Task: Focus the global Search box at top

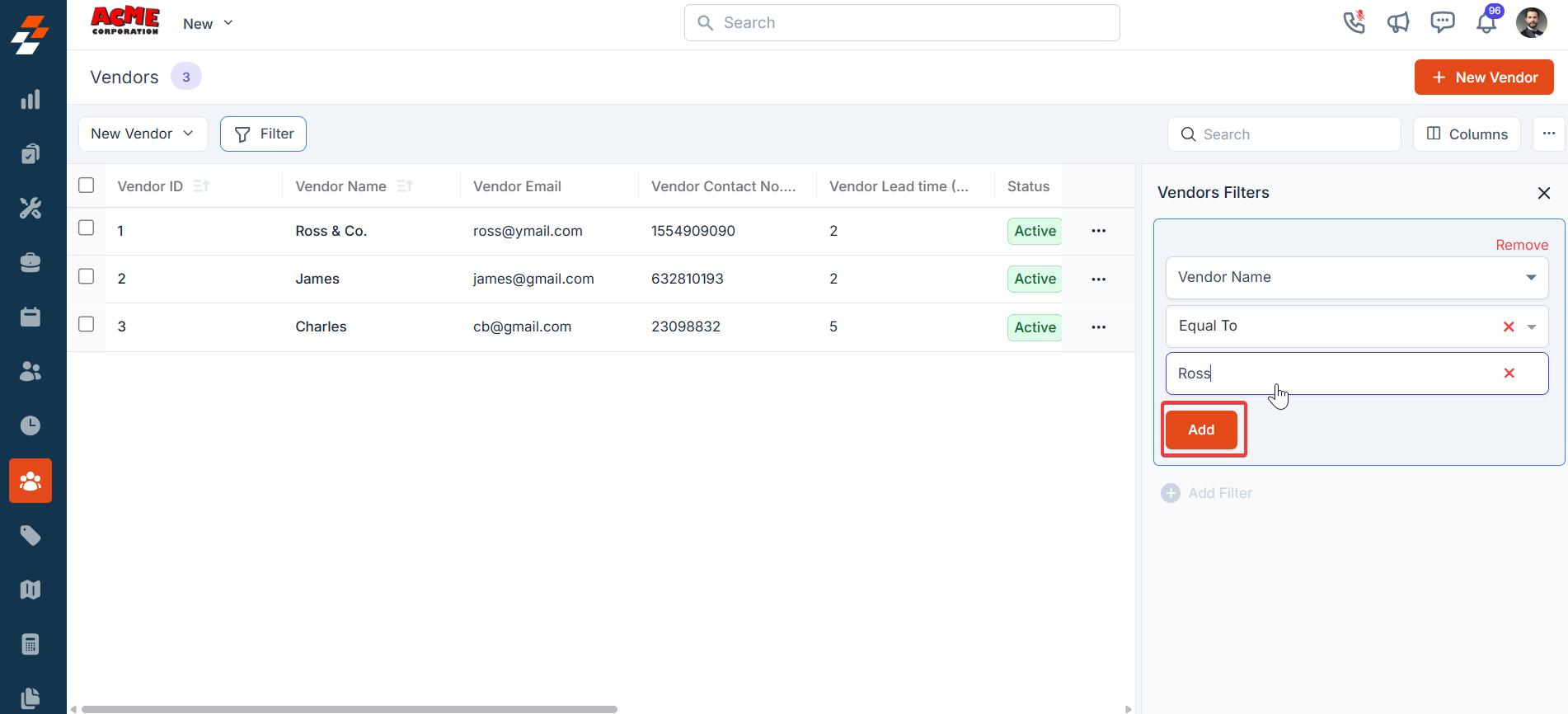Action: pos(902,23)
